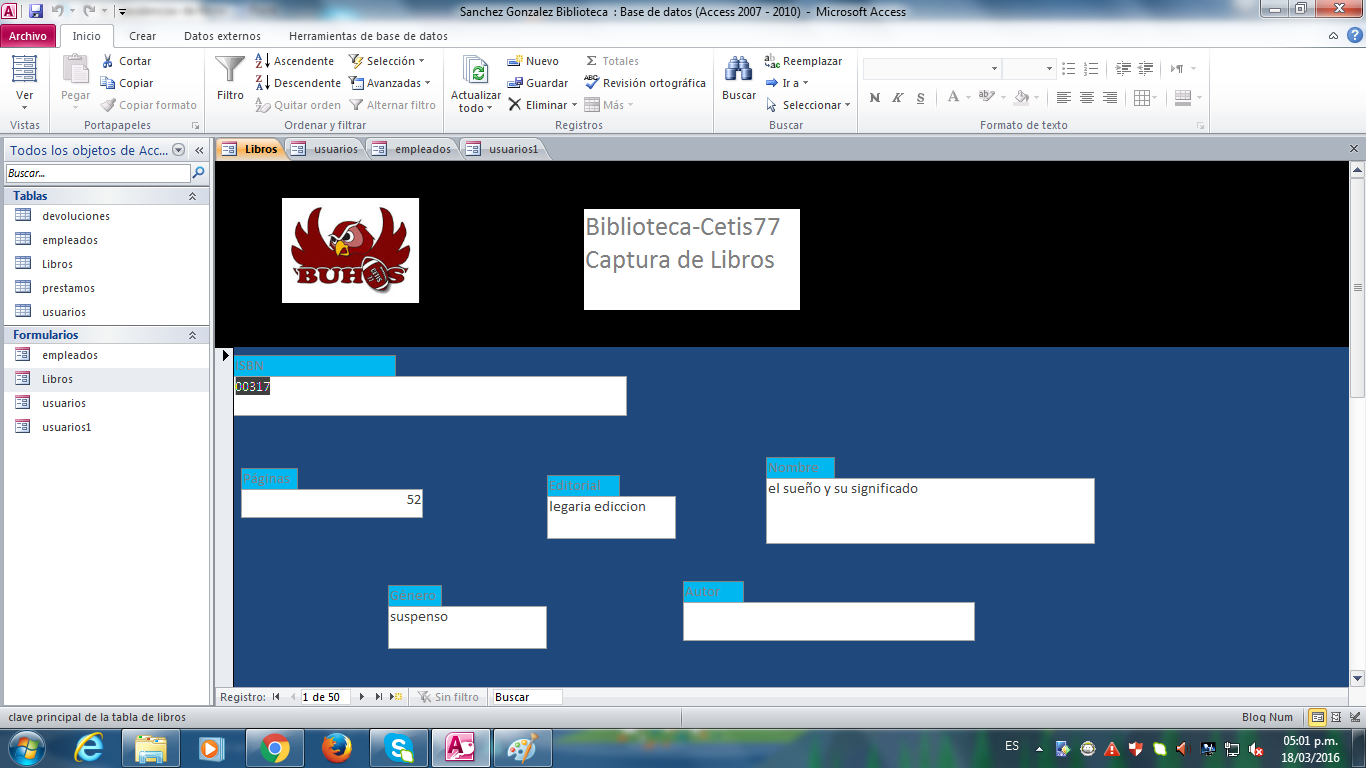Launch Chrome from the taskbar
Image resolution: width=1366 pixels, height=768 pixels.
point(275,748)
